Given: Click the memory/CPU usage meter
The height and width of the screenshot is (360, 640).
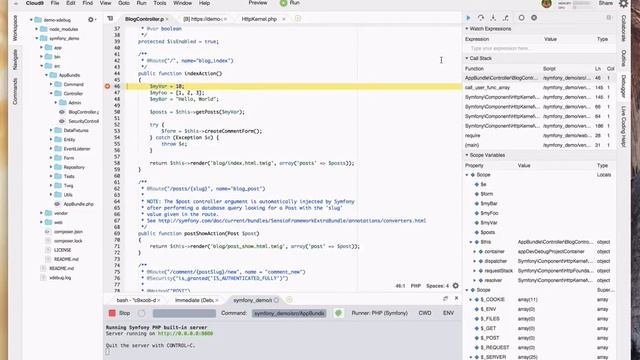Looking at the screenshot, I should click(x=575, y=4).
